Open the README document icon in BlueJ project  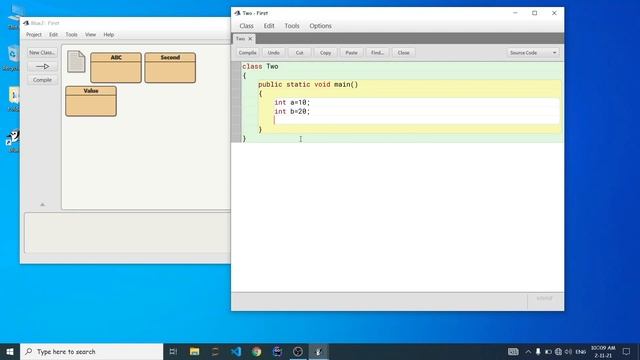[x=76, y=62]
